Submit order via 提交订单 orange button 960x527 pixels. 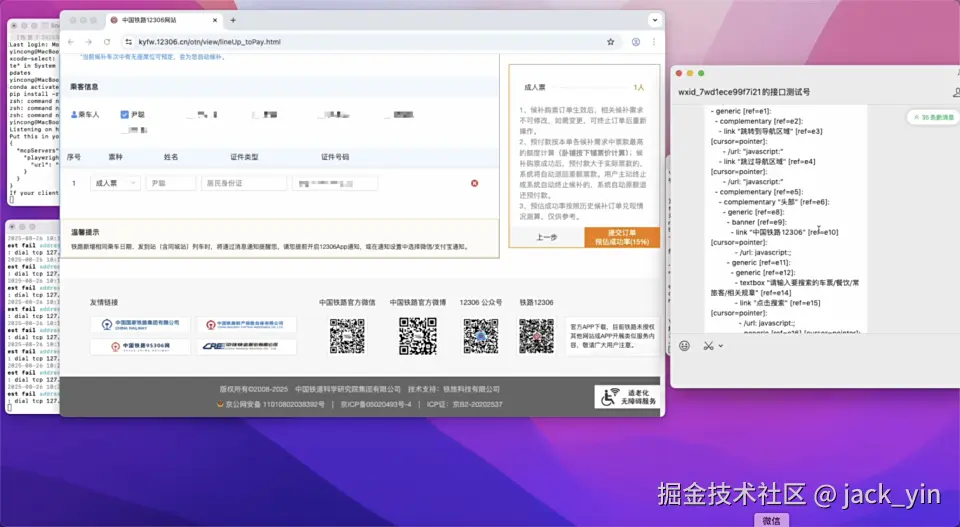pyautogui.click(x=622, y=237)
